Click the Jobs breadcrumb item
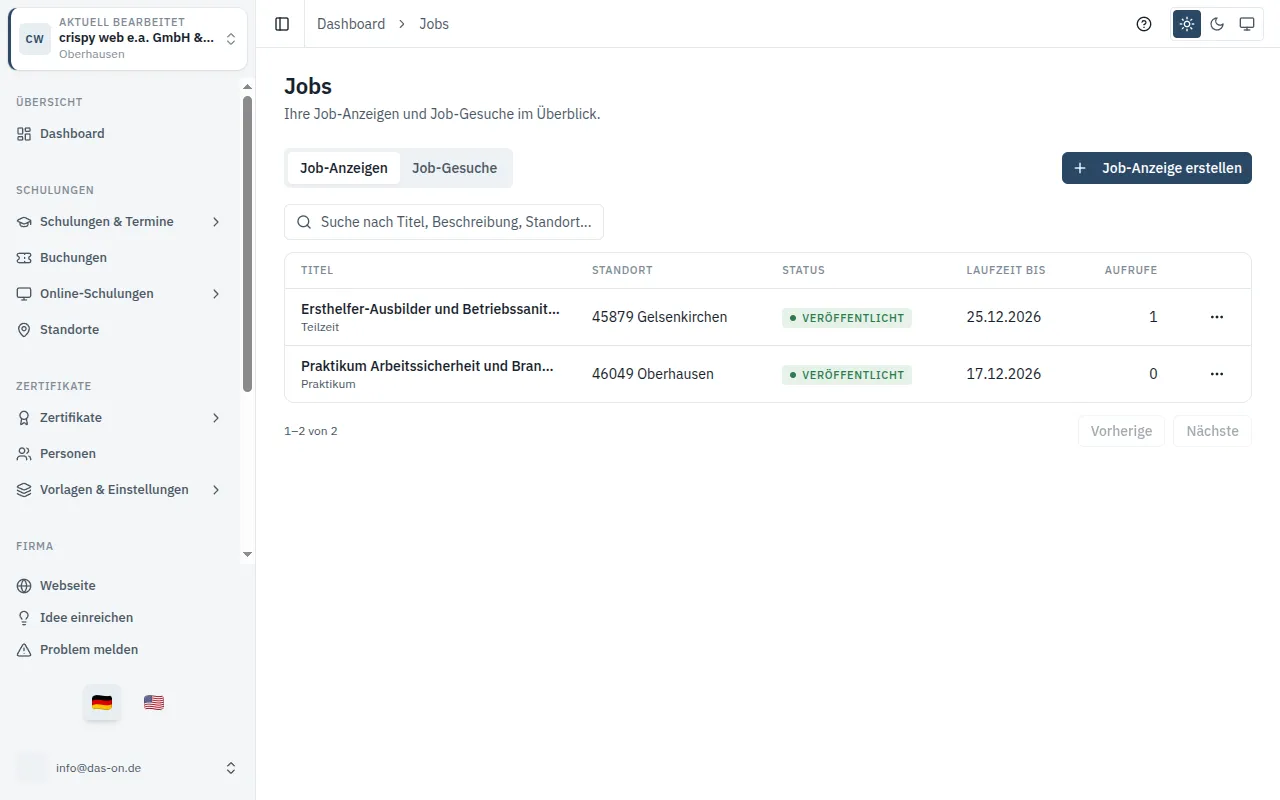The width and height of the screenshot is (1280, 800). (x=434, y=24)
